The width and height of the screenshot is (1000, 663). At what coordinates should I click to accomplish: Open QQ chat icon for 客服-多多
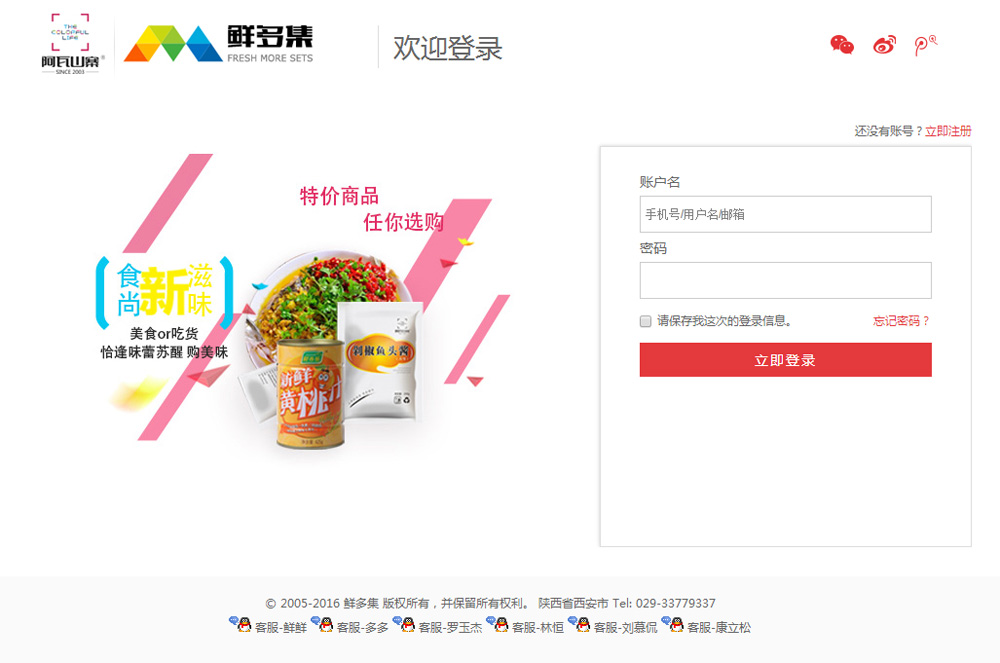point(323,624)
